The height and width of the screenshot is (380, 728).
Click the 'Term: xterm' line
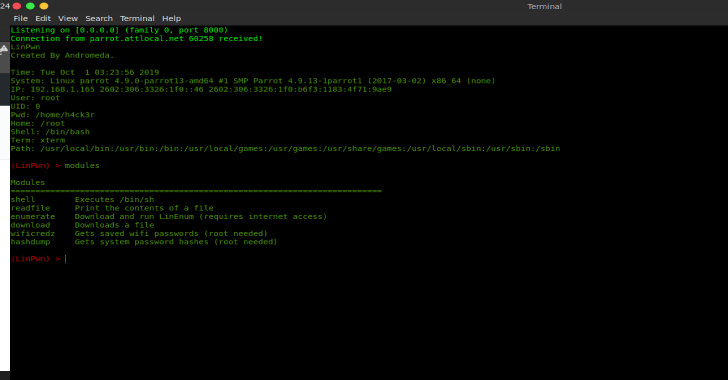click(38, 140)
